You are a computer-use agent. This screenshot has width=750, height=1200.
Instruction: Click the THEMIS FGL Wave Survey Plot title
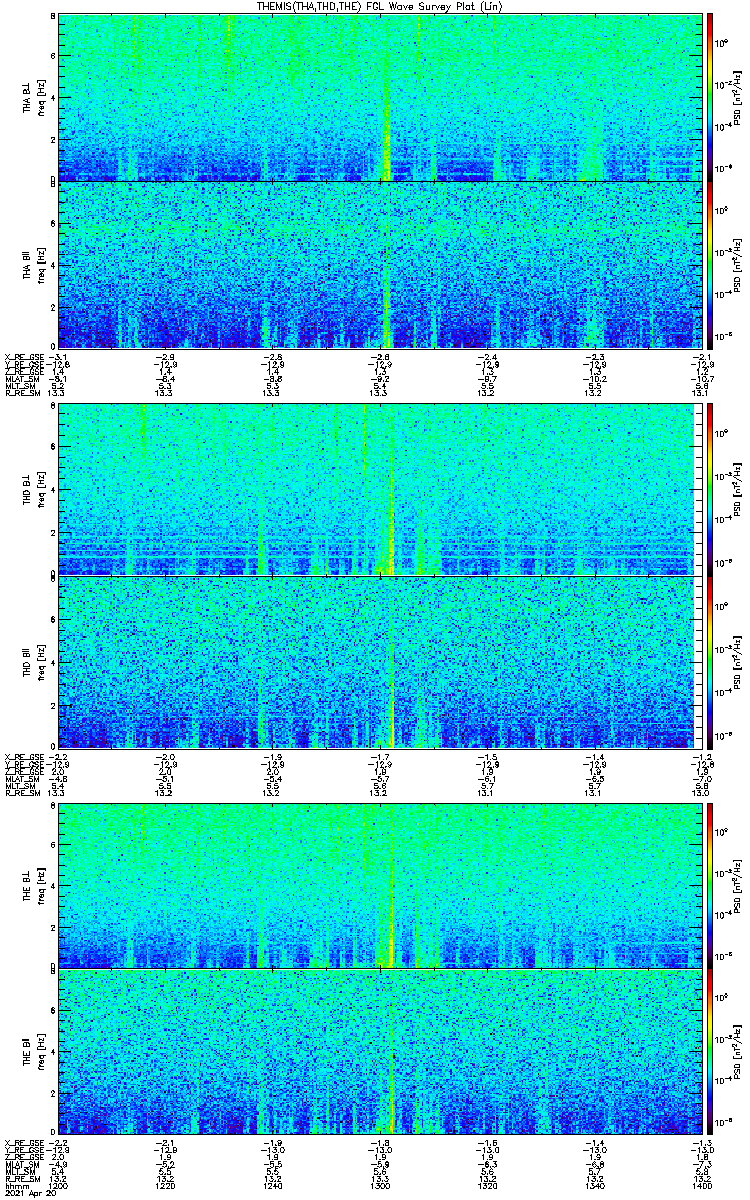(379, 6)
